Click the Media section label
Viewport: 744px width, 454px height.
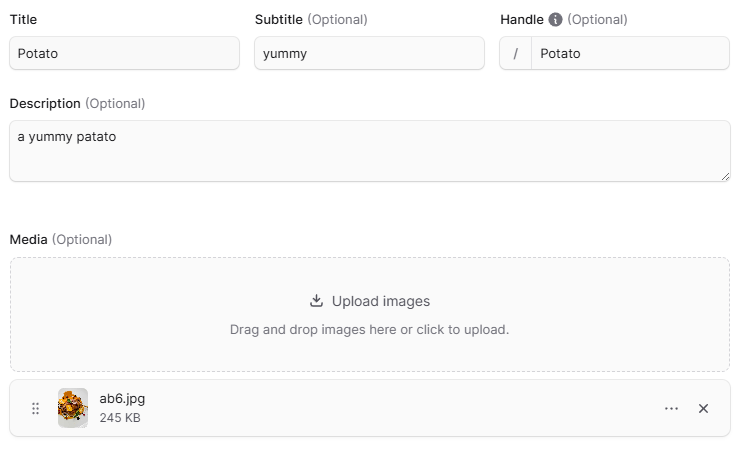[28, 240]
